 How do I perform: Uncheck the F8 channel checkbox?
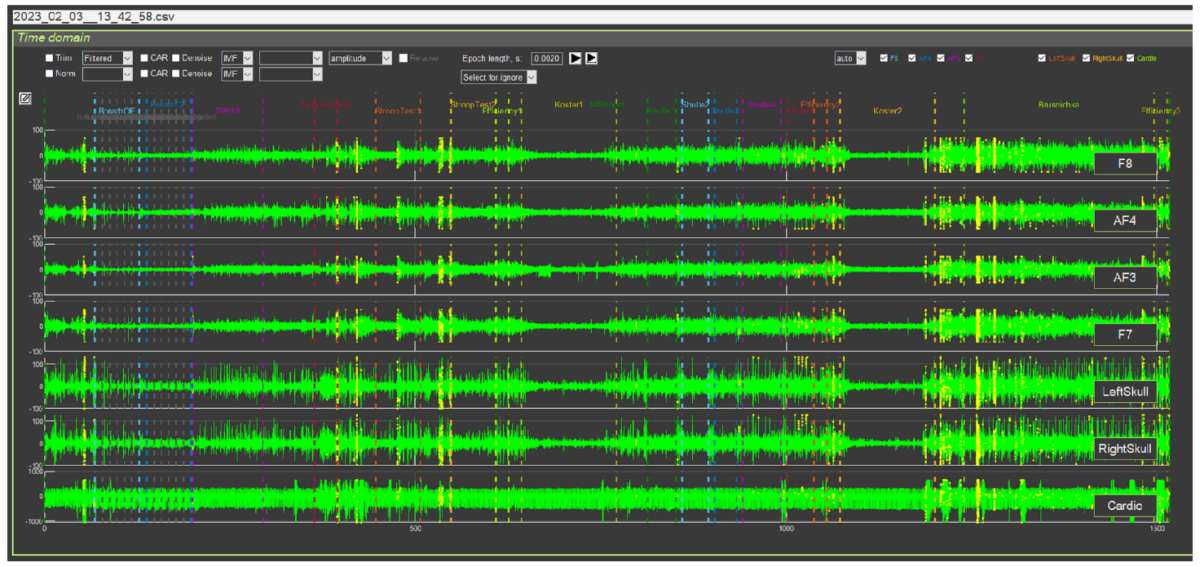tap(883, 58)
